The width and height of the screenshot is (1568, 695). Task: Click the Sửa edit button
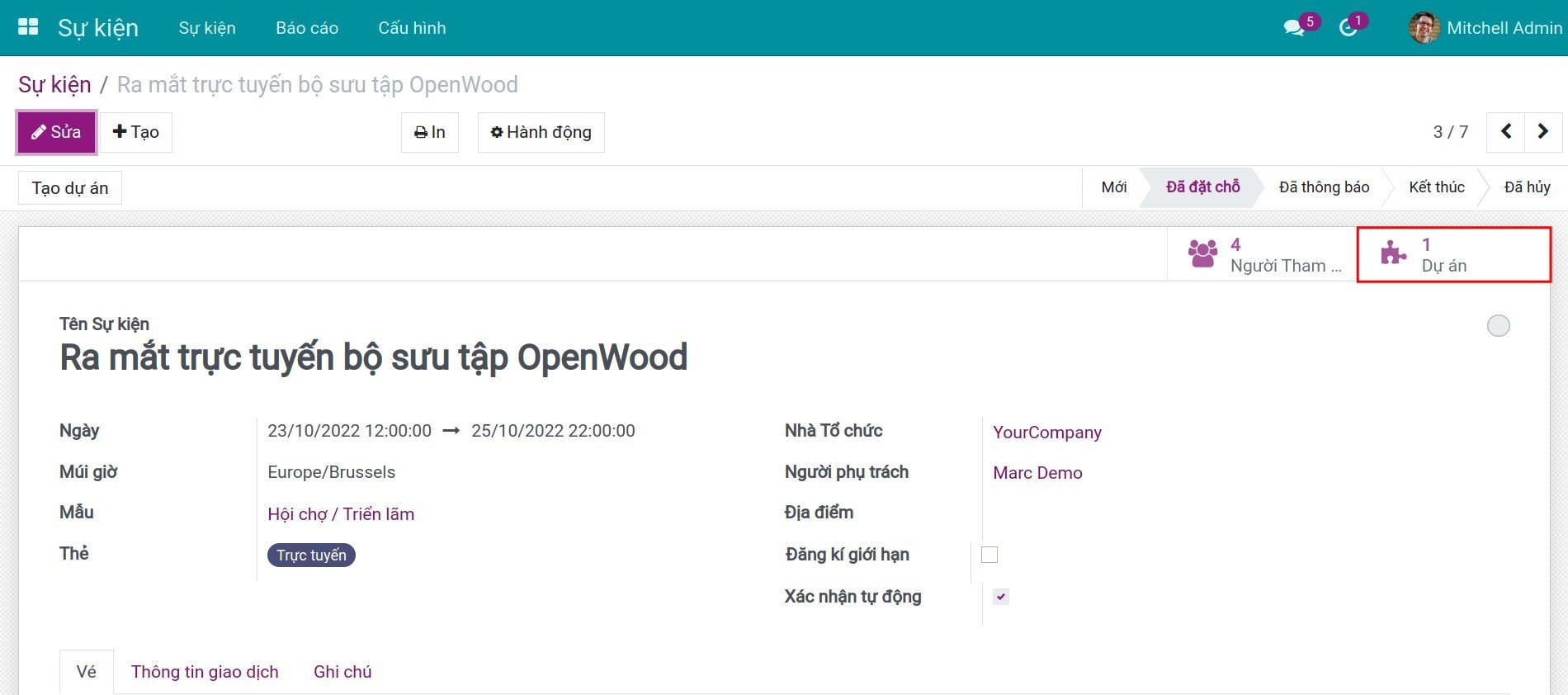(x=56, y=132)
